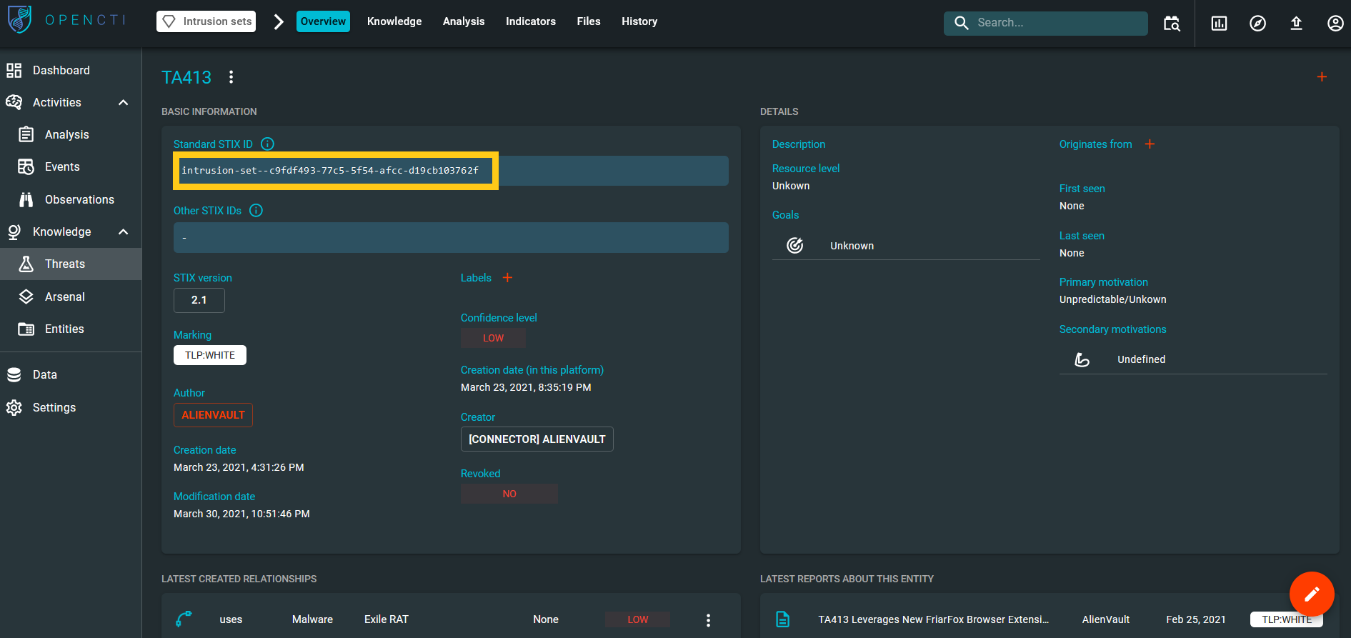Open the Intrusion sets breadcrumb
The height and width of the screenshot is (638, 1351).
click(x=206, y=21)
